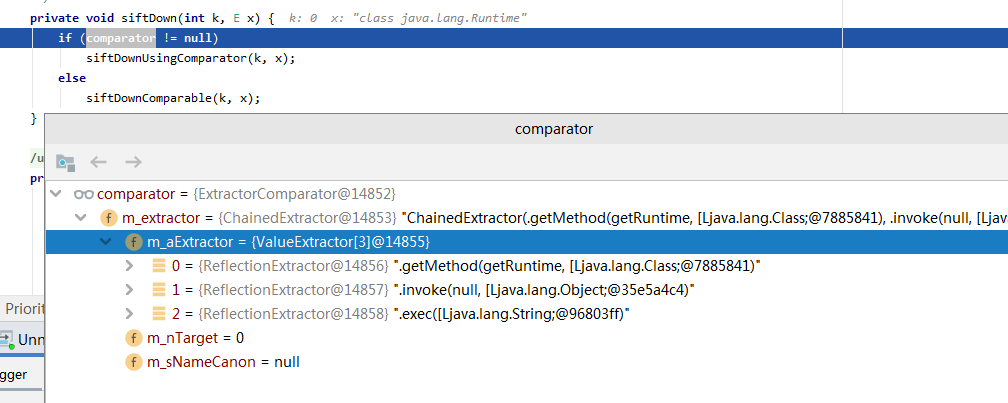Image resolution: width=1008 pixels, height=403 pixels.
Task: Click the field icon of m_nTarget
Action: tap(133, 338)
